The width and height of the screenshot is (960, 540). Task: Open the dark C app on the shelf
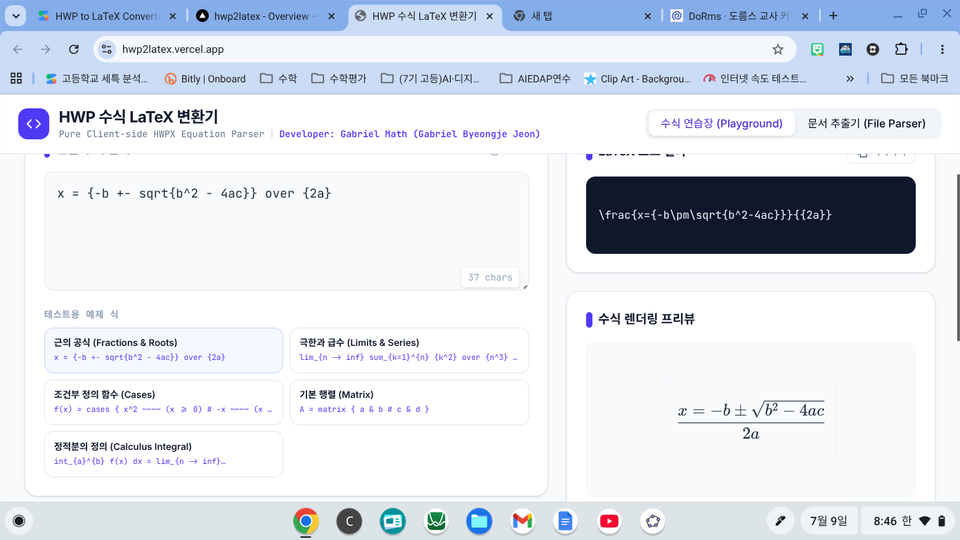349,521
